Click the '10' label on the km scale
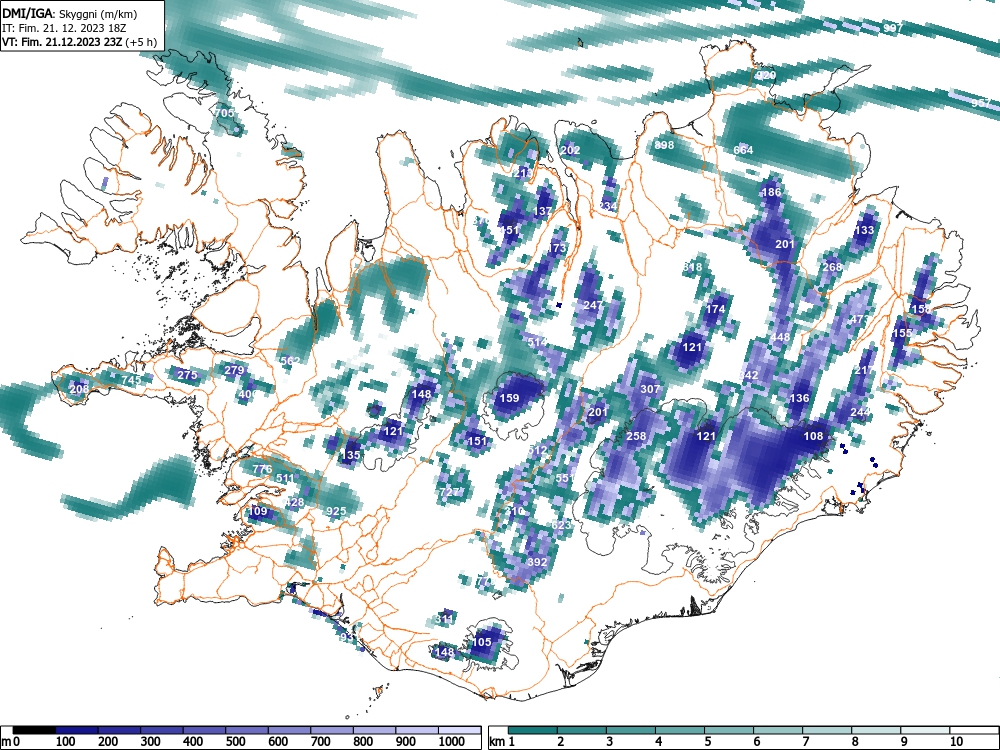The width and height of the screenshot is (1000, 750). click(955, 742)
